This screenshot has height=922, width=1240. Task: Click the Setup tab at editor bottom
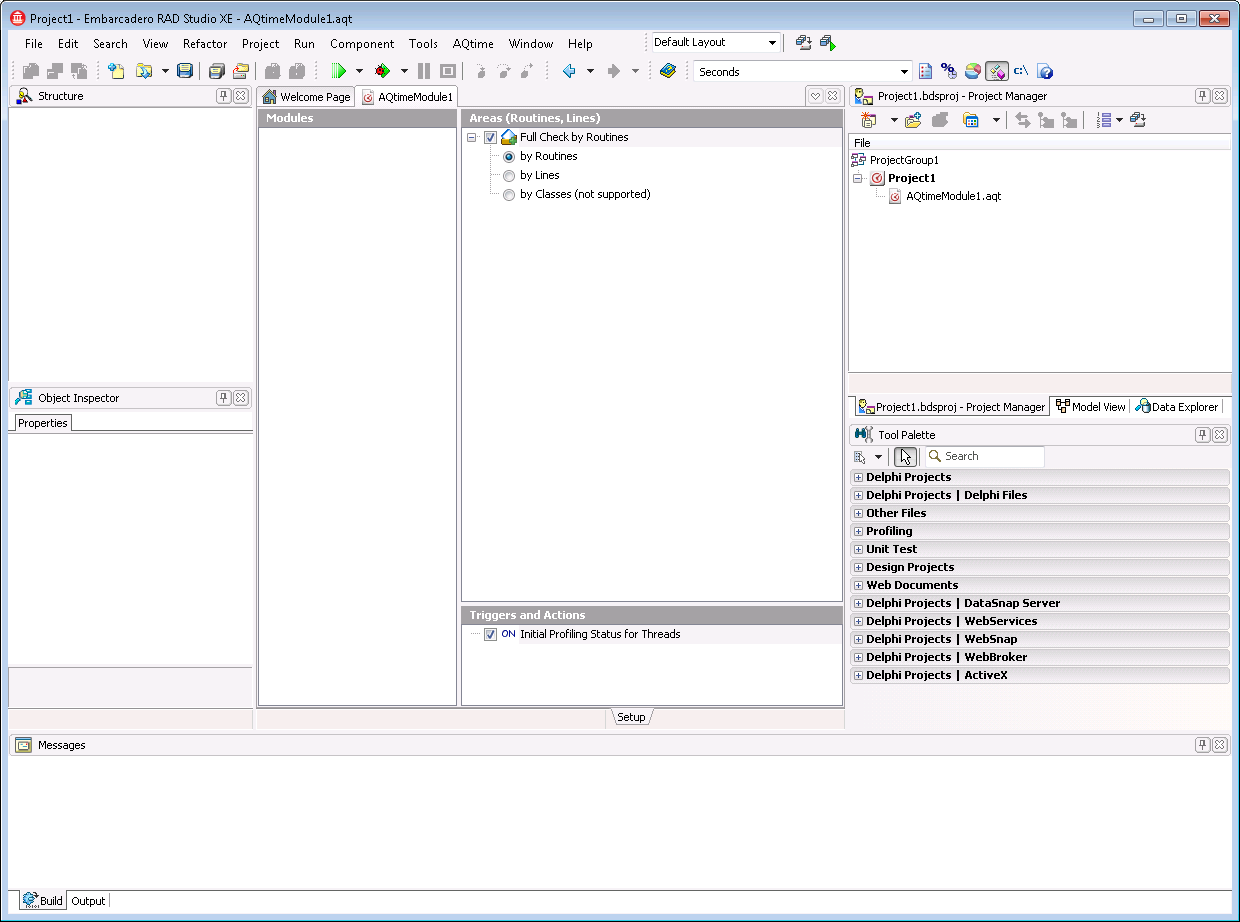(x=631, y=717)
